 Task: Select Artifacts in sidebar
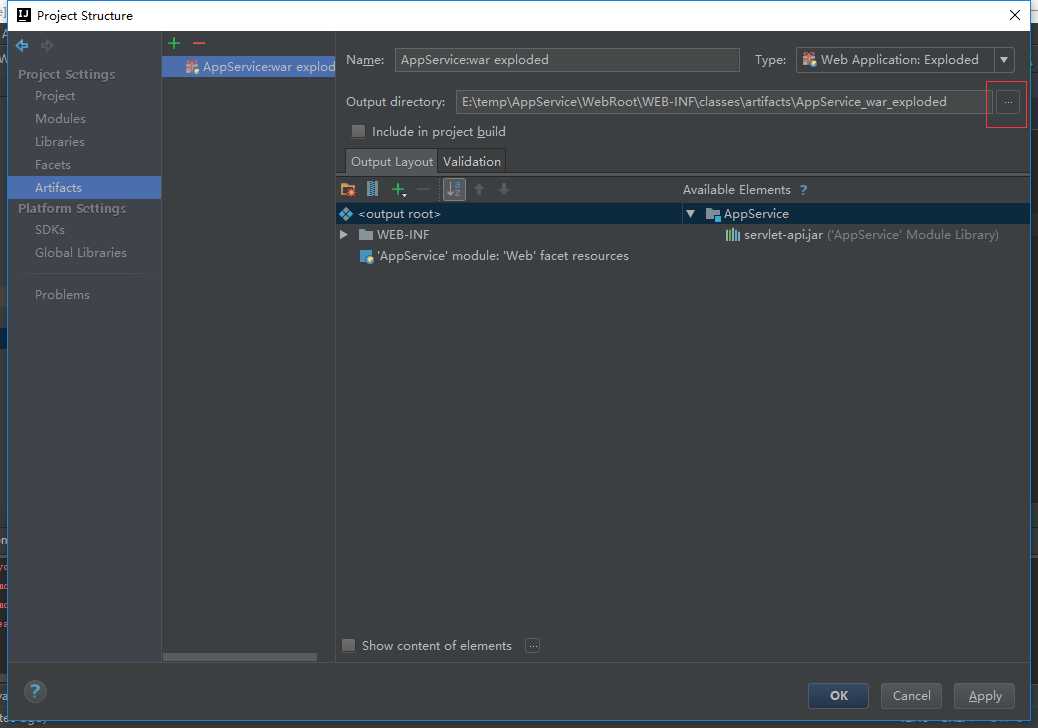[84, 187]
